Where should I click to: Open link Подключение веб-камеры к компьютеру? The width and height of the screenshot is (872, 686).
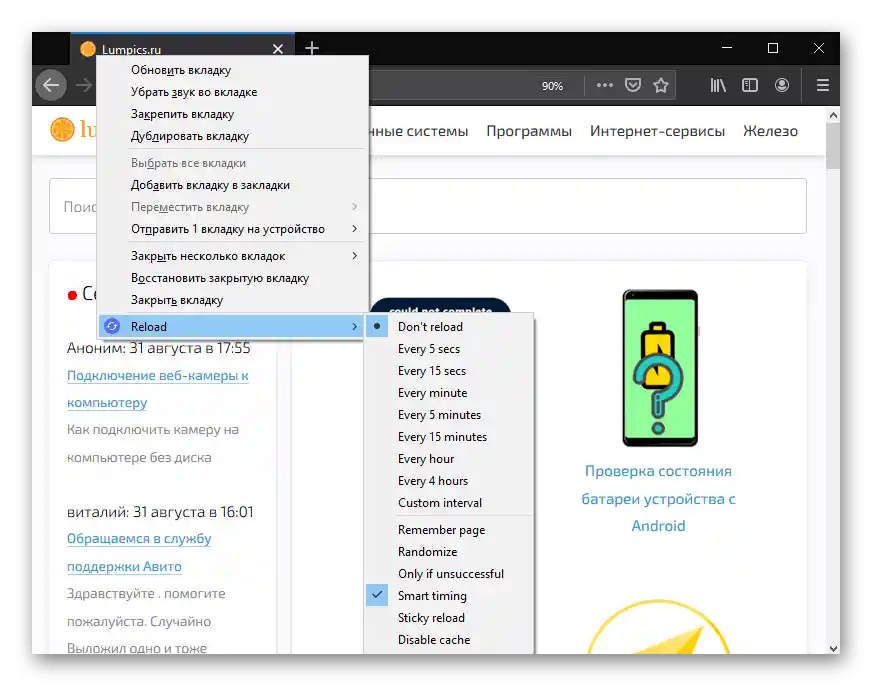click(157, 389)
